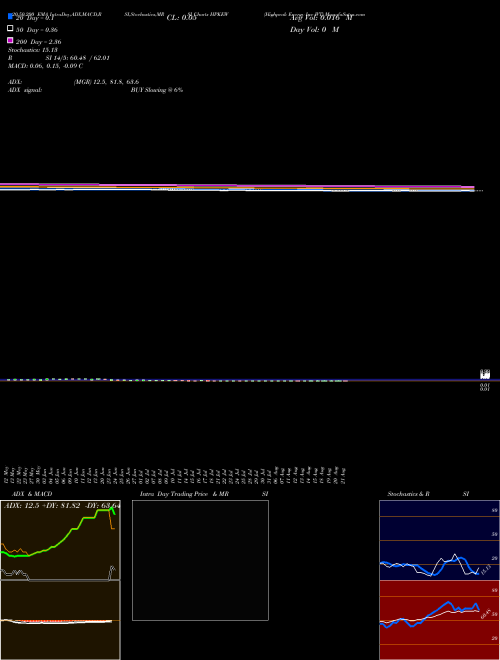The width and height of the screenshot is (500, 660).
Task: Click the blue 20 Day legend swatch
Action: 10,16
